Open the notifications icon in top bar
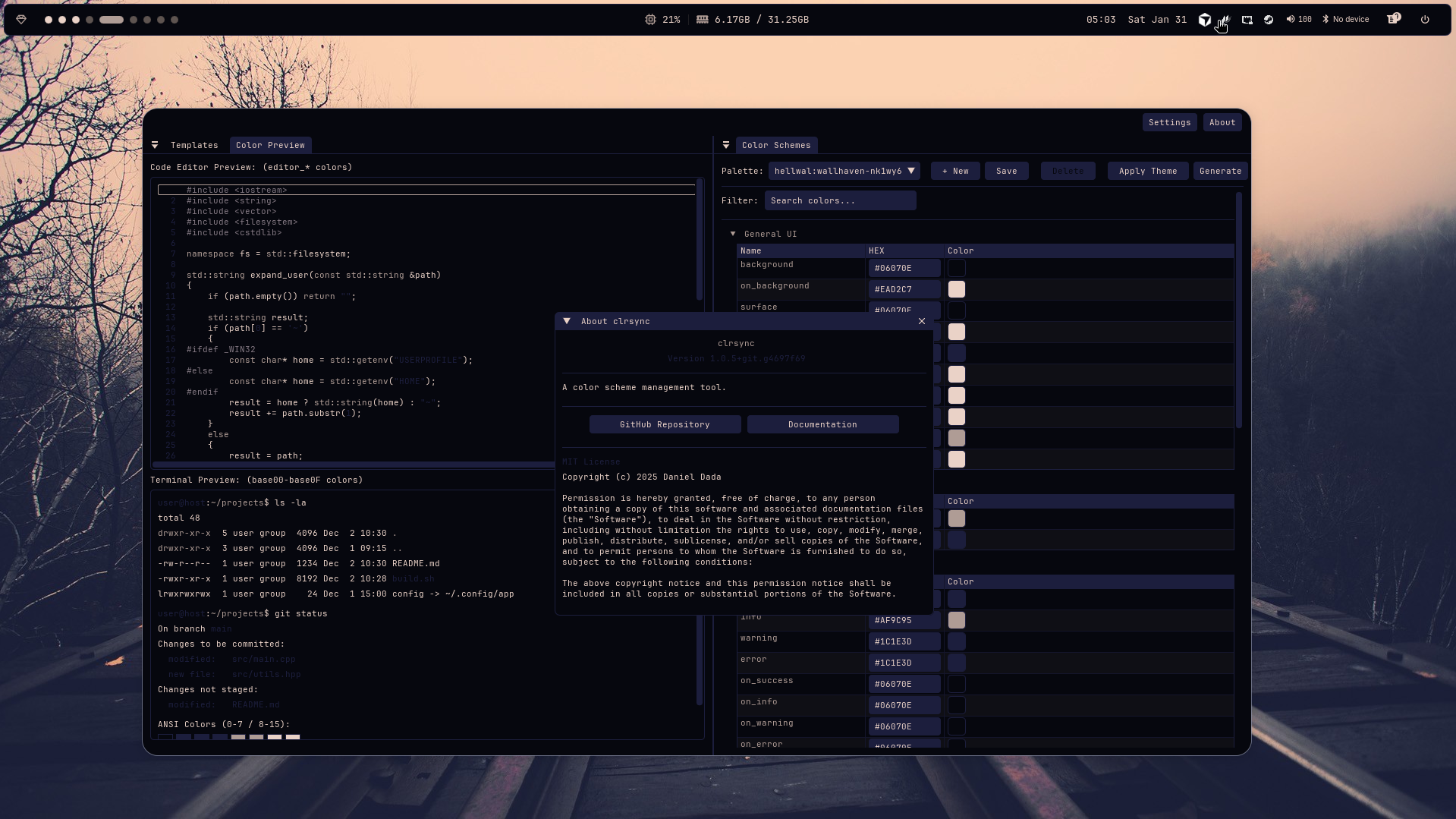 coord(1393,20)
